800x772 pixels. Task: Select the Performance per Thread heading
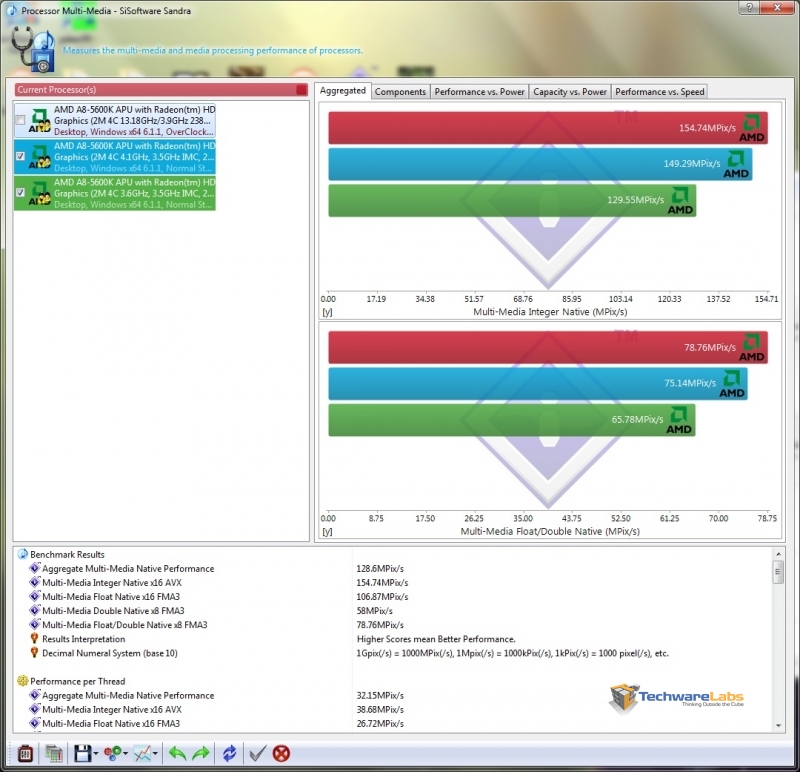pos(78,681)
